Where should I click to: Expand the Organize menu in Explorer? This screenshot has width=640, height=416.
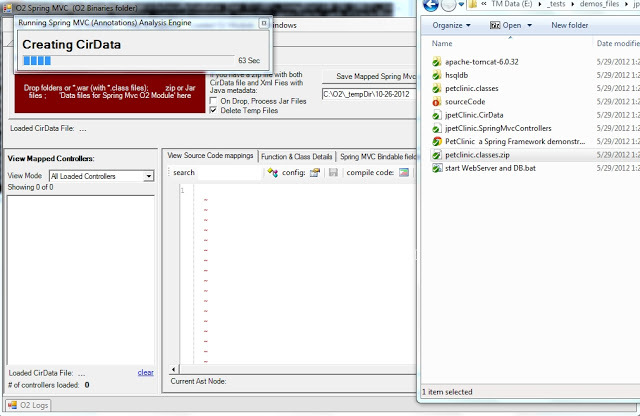tap(451, 25)
